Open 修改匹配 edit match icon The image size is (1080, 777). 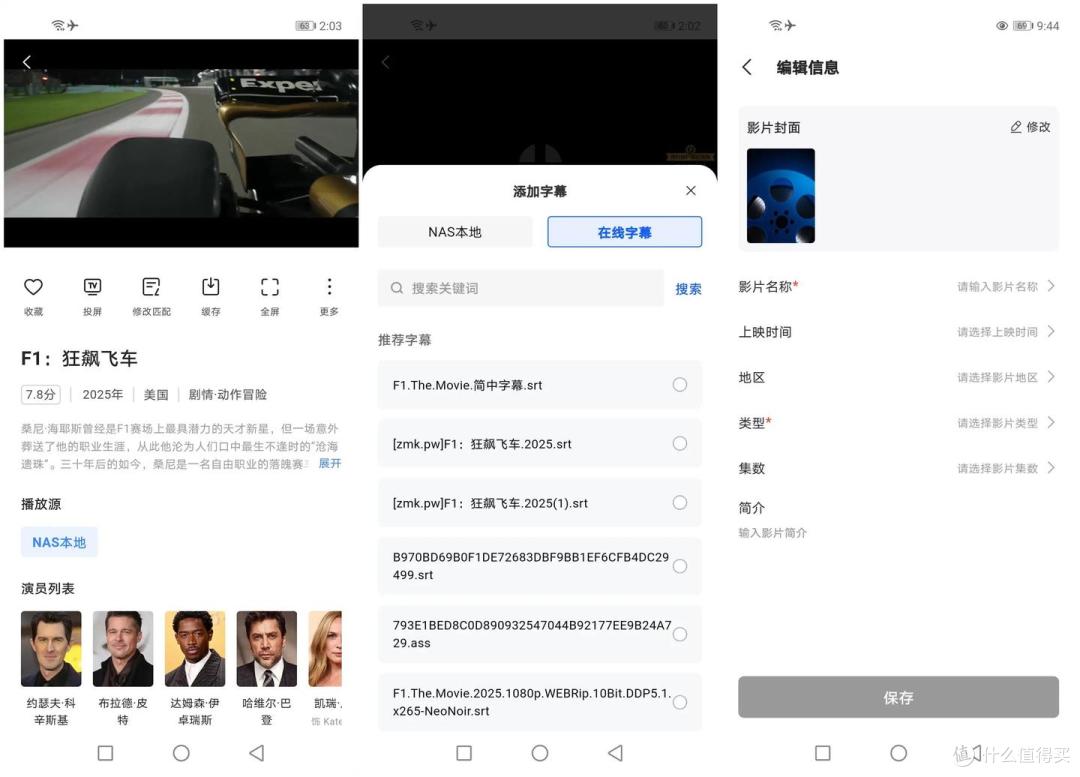[x=152, y=287]
